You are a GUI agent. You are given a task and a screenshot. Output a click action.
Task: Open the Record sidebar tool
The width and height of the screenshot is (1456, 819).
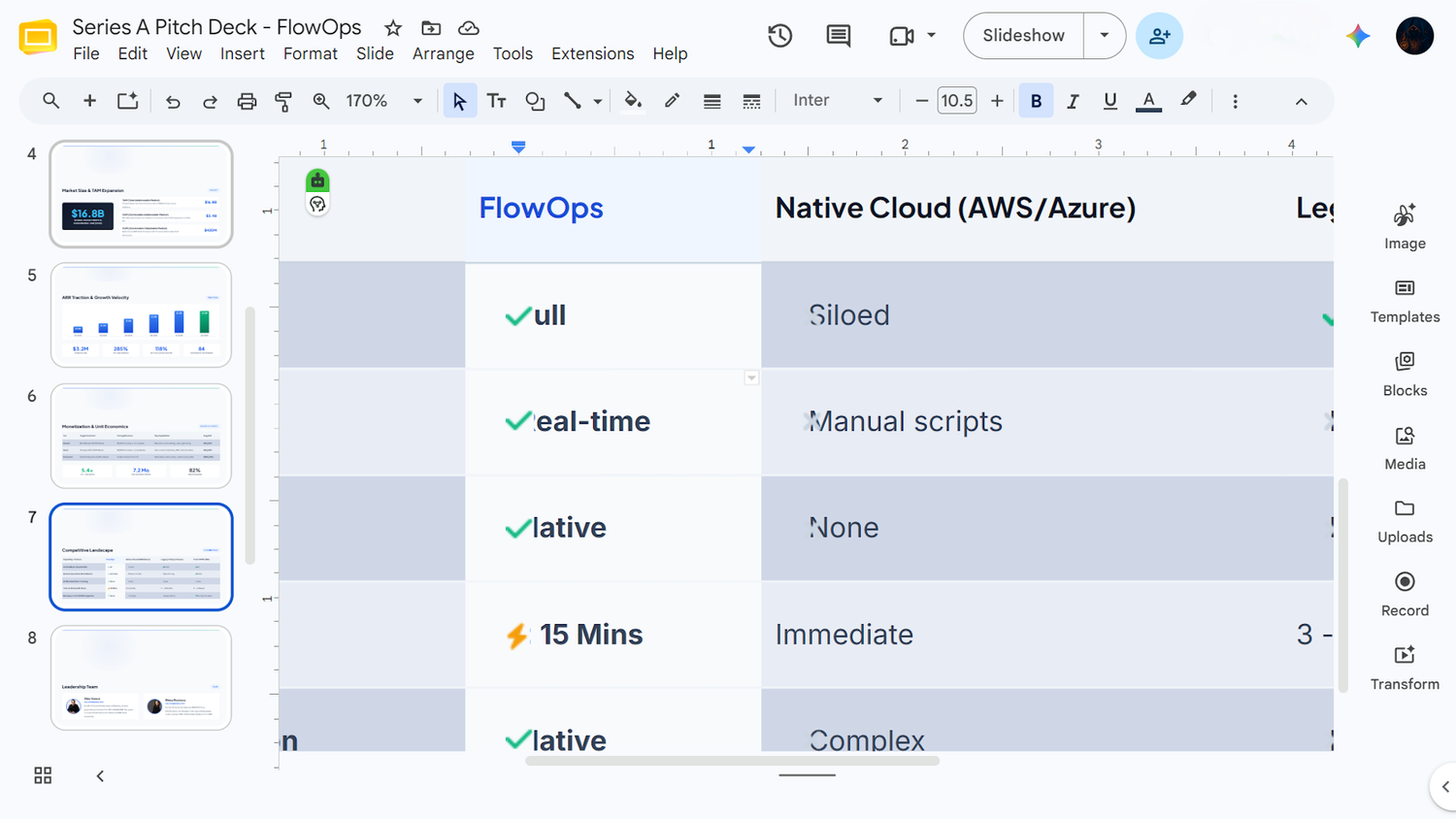click(1405, 595)
